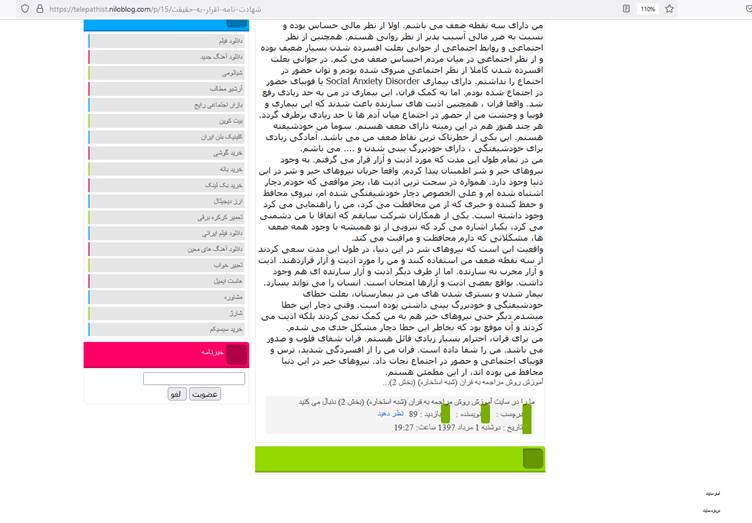
Task: Open sidebar link تعبیر خواب
Action: tap(166, 265)
